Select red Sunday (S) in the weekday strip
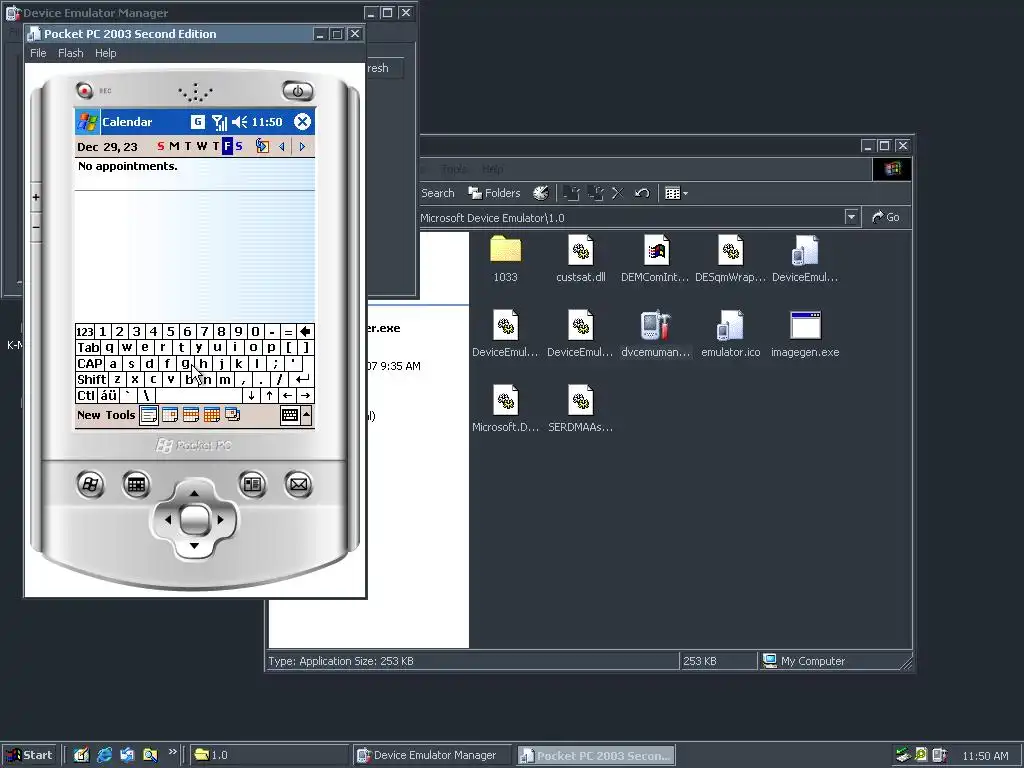Screen dimensions: 1024x768 pos(161,146)
